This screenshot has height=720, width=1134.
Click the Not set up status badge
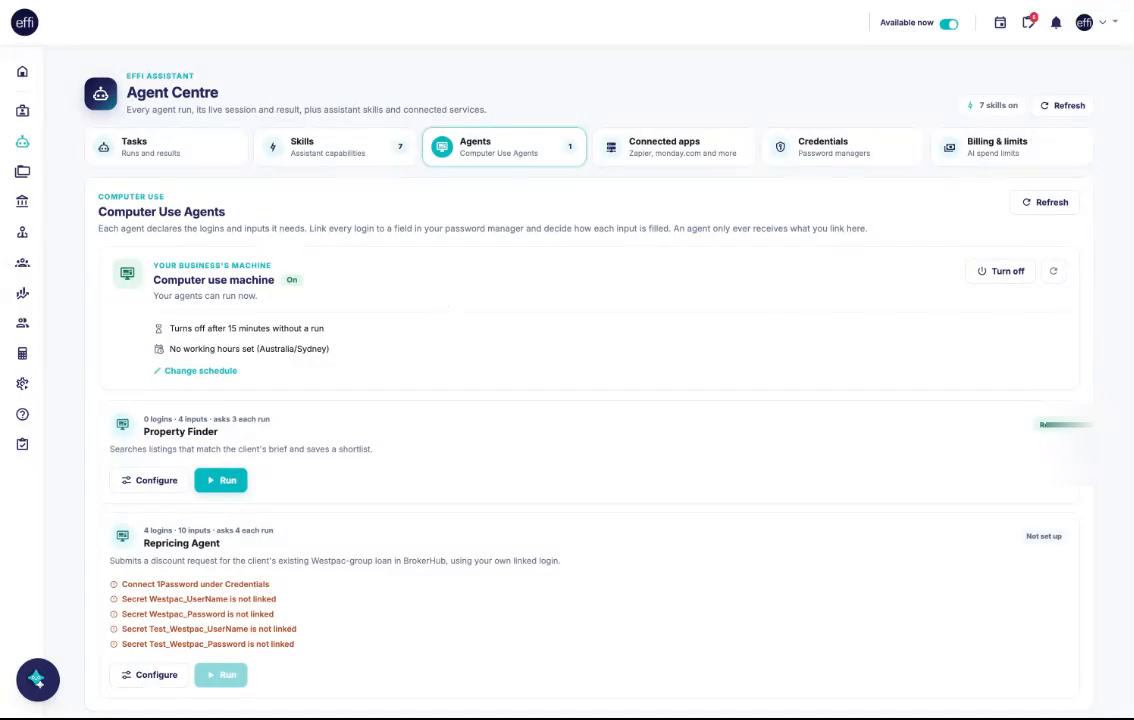[1044, 536]
